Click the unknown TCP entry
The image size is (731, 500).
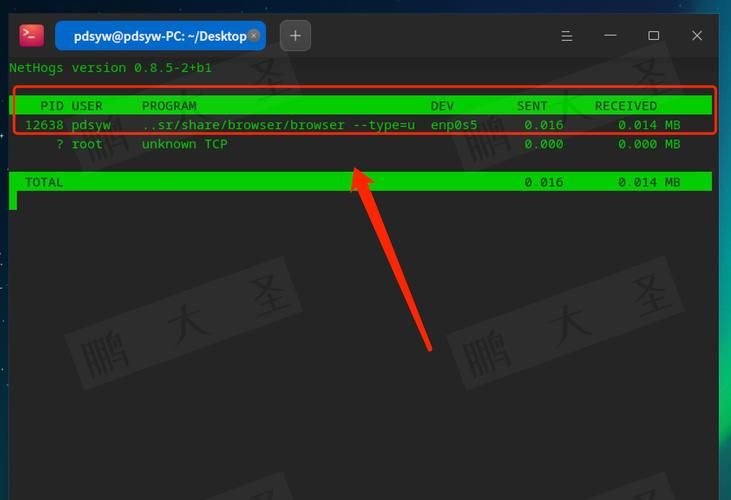tap(184, 144)
